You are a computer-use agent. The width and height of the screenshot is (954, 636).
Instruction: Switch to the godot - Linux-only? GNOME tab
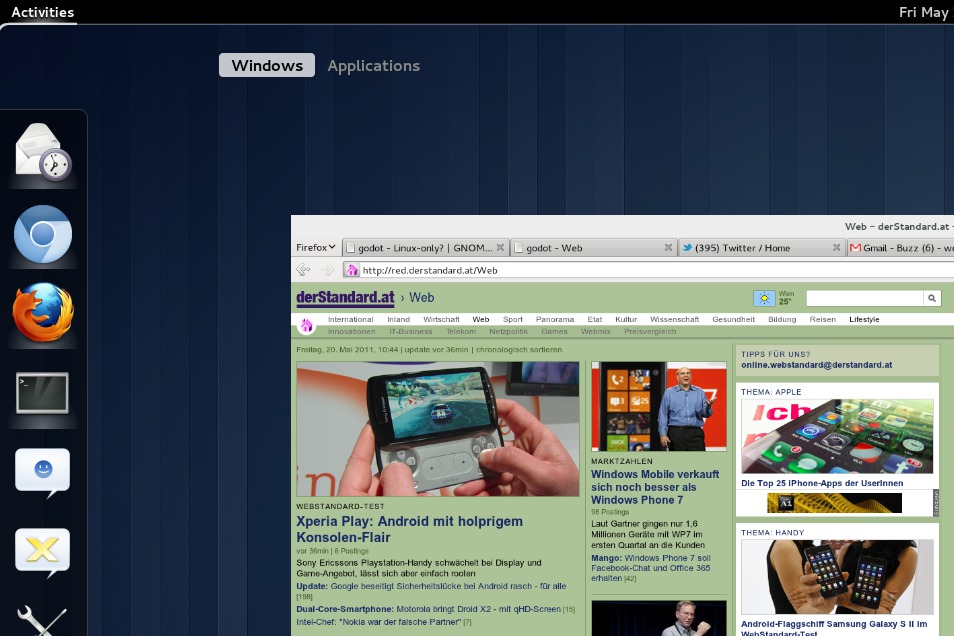pos(425,248)
